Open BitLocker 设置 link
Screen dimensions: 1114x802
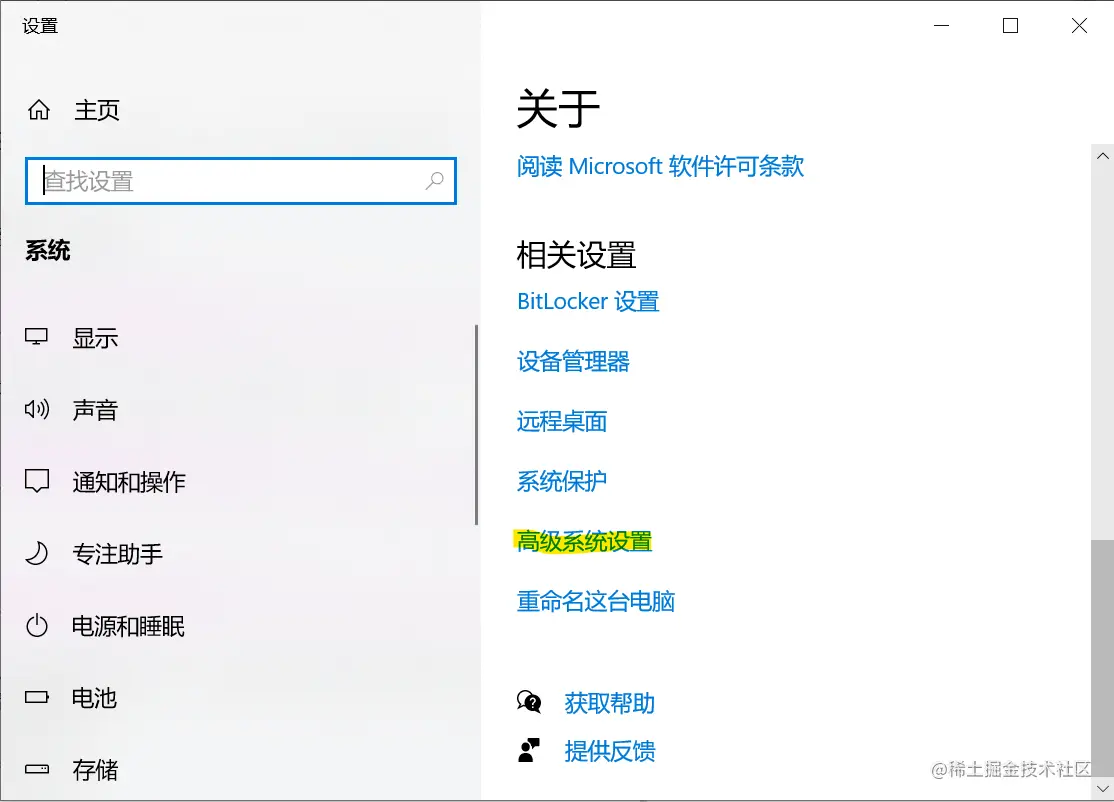click(588, 301)
